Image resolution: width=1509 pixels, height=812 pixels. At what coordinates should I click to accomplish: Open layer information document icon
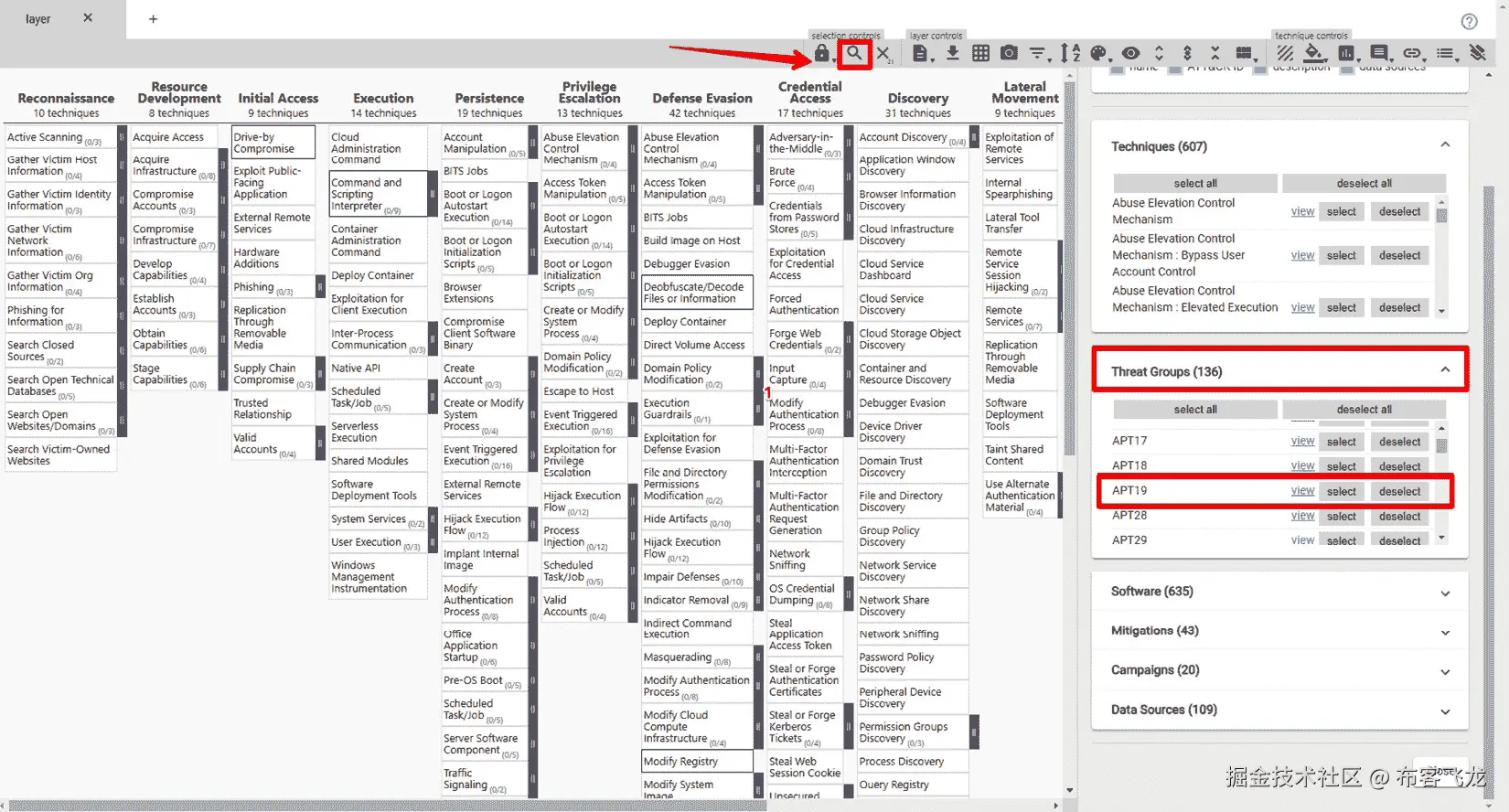(922, 54)
